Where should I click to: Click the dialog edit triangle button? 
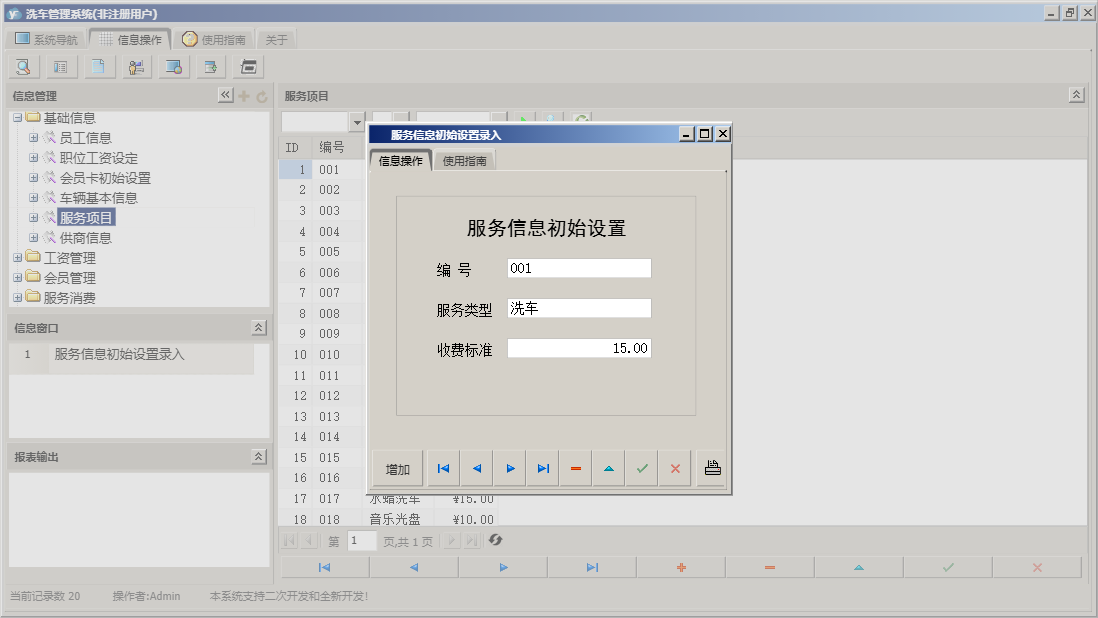click(x=609, y=468)
